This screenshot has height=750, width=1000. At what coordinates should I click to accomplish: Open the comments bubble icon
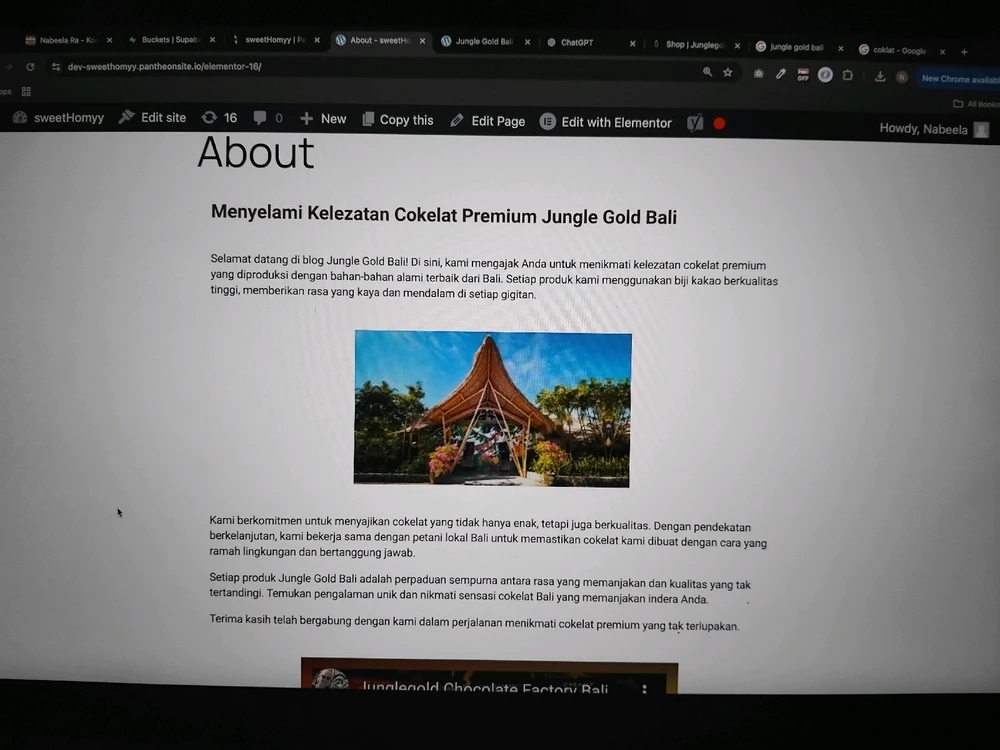pos(260,118)
